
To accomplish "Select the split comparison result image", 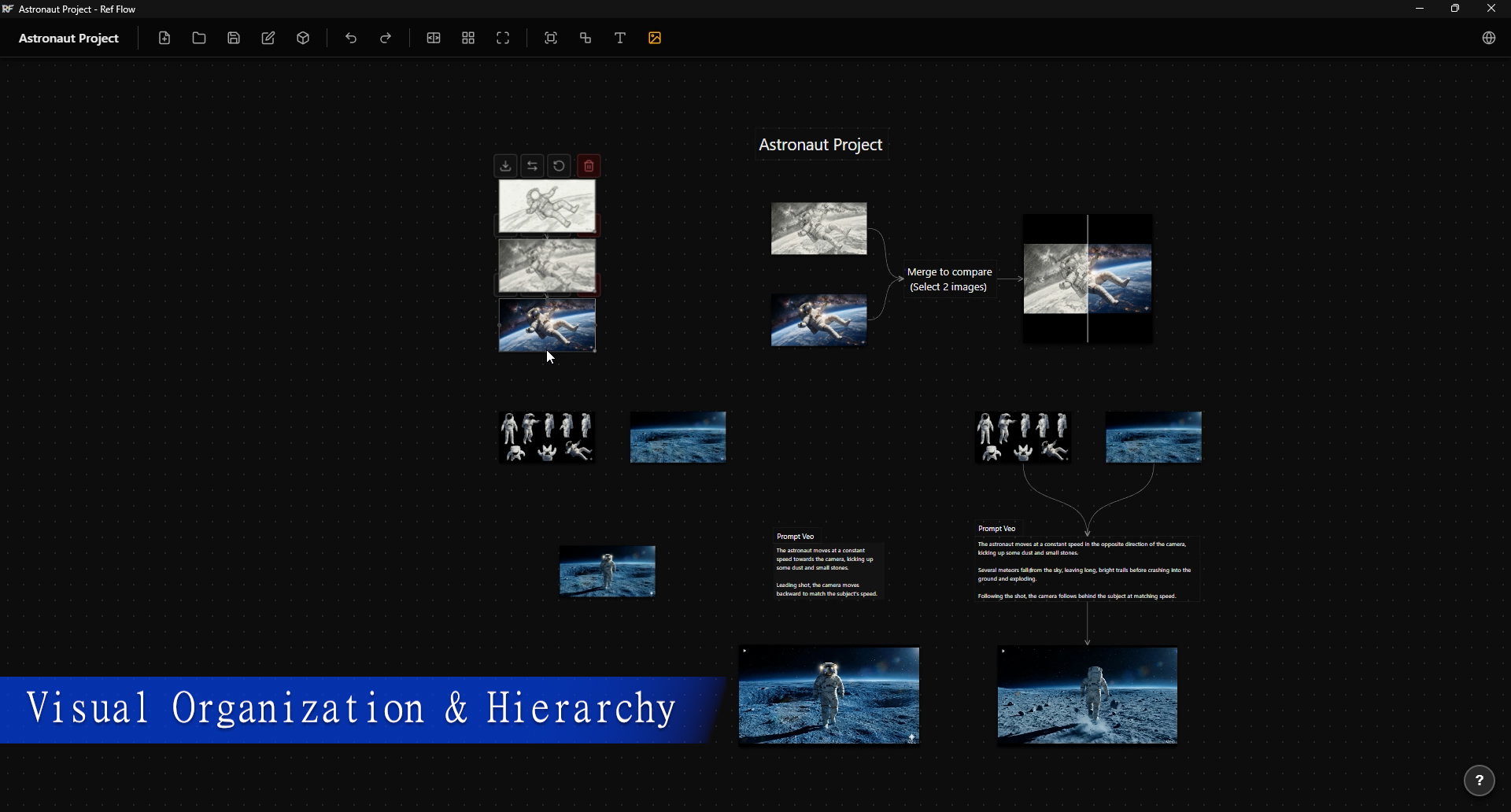I will pos(1088,279).
